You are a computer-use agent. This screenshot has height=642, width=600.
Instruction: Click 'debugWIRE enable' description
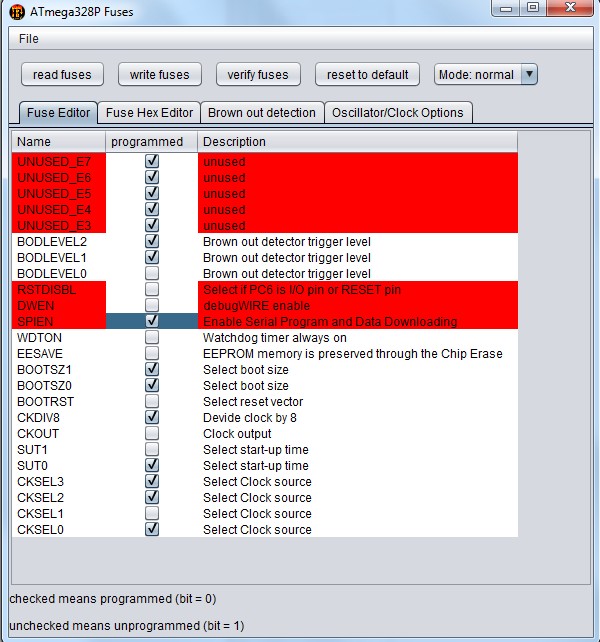(x=256, y=305)
